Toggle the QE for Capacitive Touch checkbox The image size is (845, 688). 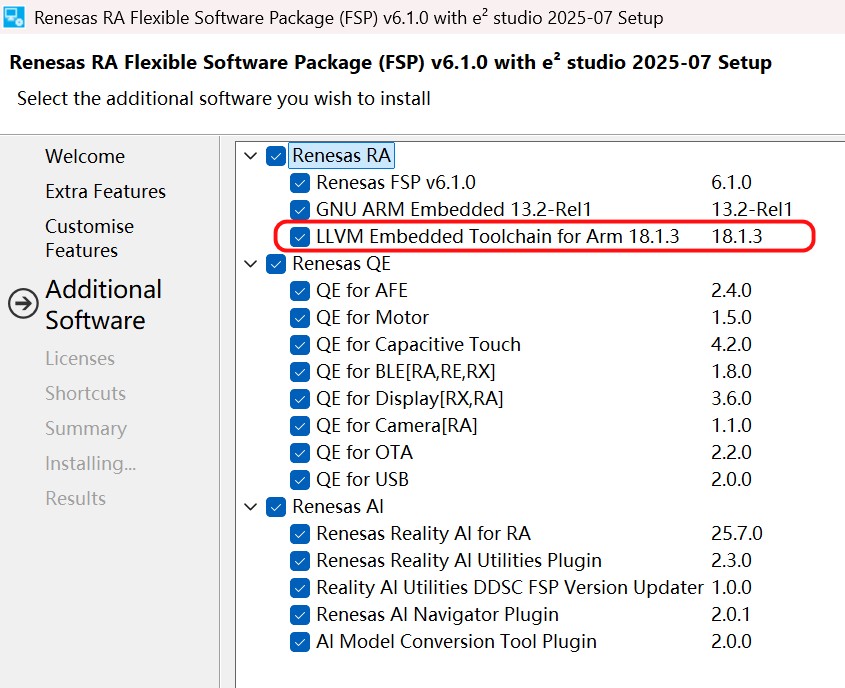pos(300,345)
